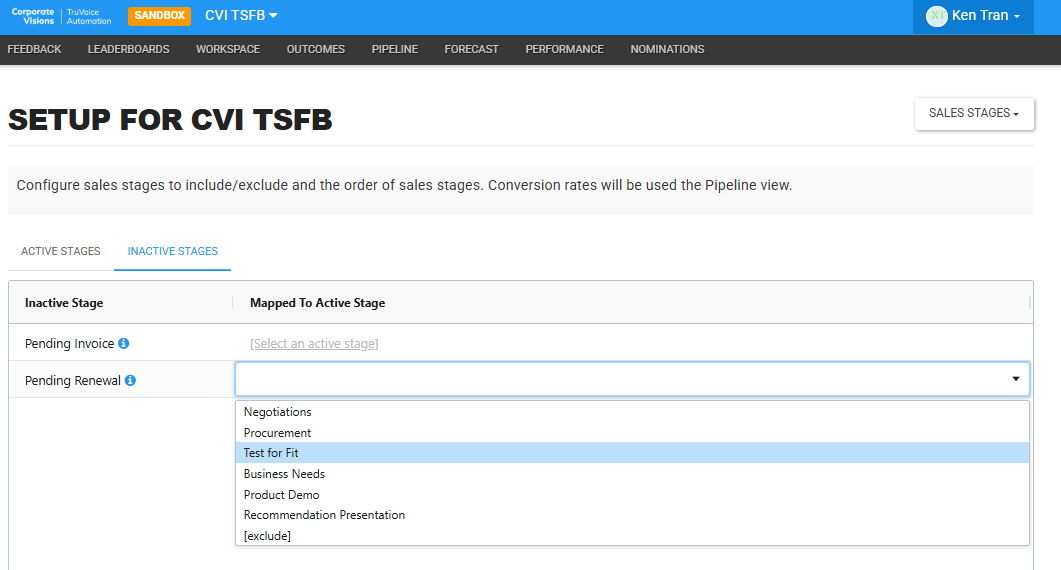Screen dimensions: 1061x570
Task: Open the FORECAST navigation item
Action: (472, 49)
